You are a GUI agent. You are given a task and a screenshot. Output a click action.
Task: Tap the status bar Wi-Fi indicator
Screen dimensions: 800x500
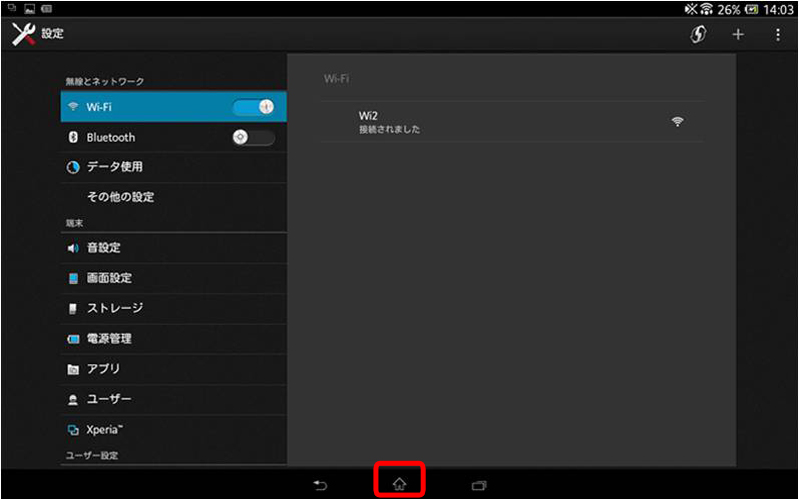point(706,9)
